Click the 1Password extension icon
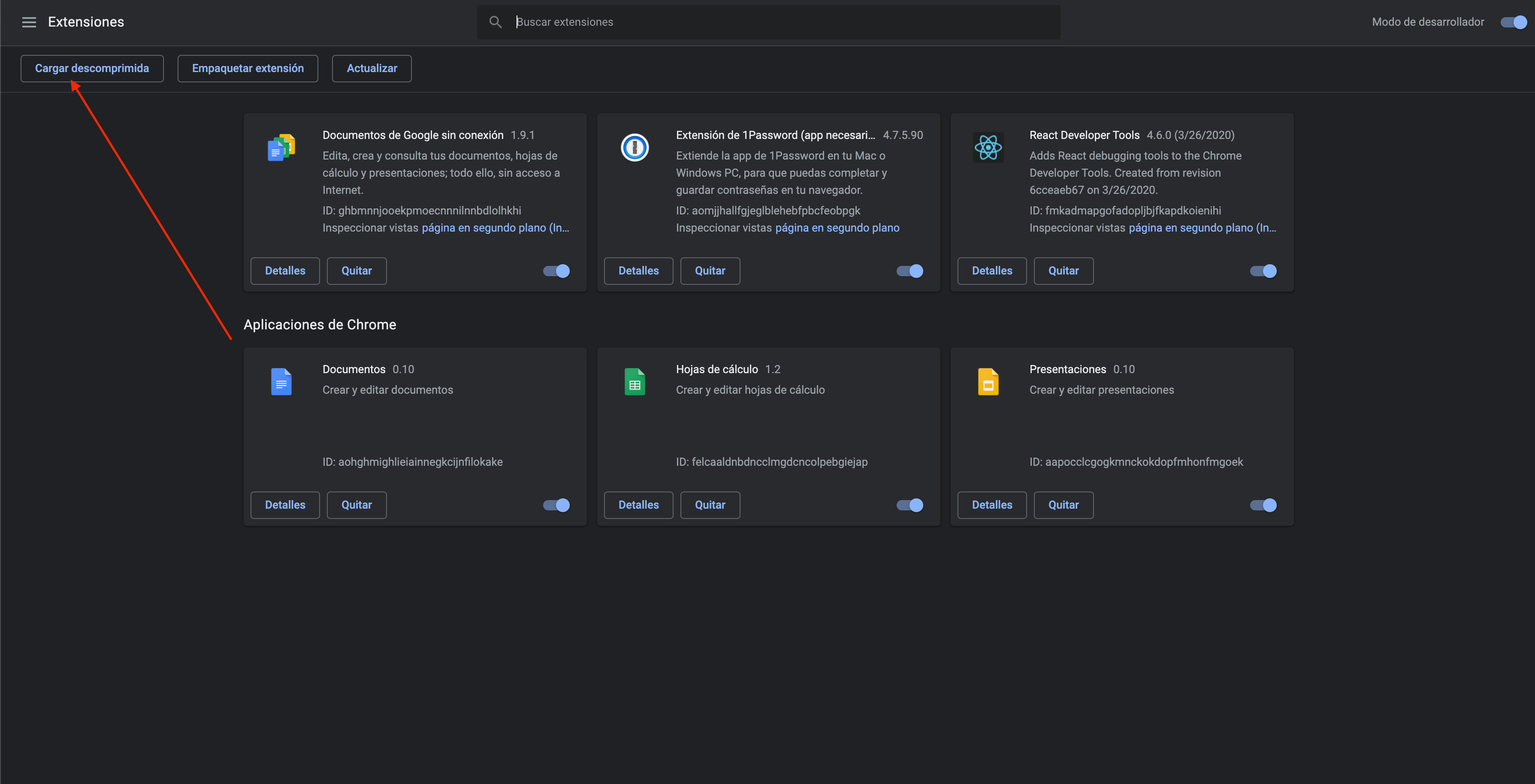This screenshot has height=784, width=1535. click(635, 148)
